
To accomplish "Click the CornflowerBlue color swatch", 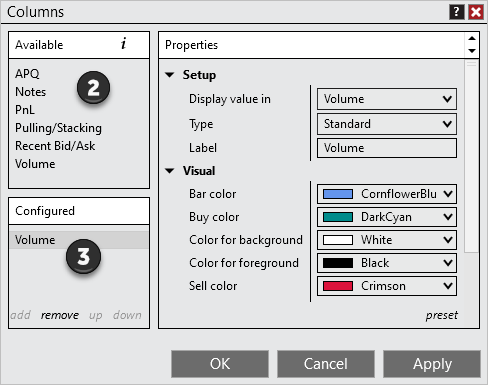I will click(338, 194).
